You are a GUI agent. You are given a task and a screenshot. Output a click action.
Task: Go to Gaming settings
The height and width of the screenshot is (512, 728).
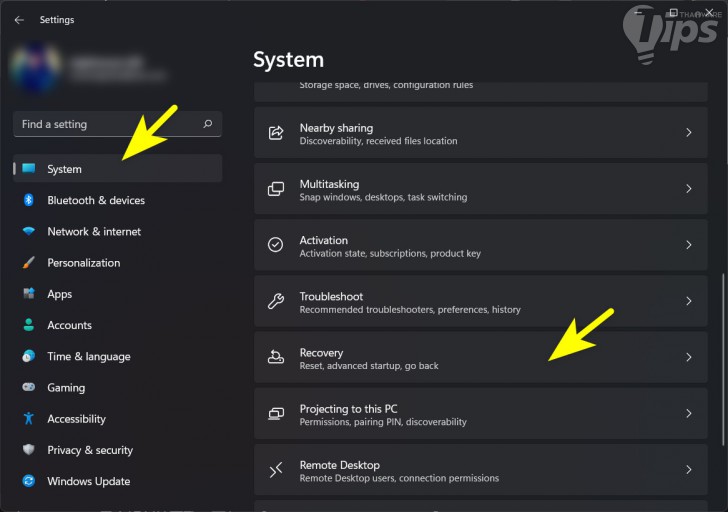(x=66, y=388)
